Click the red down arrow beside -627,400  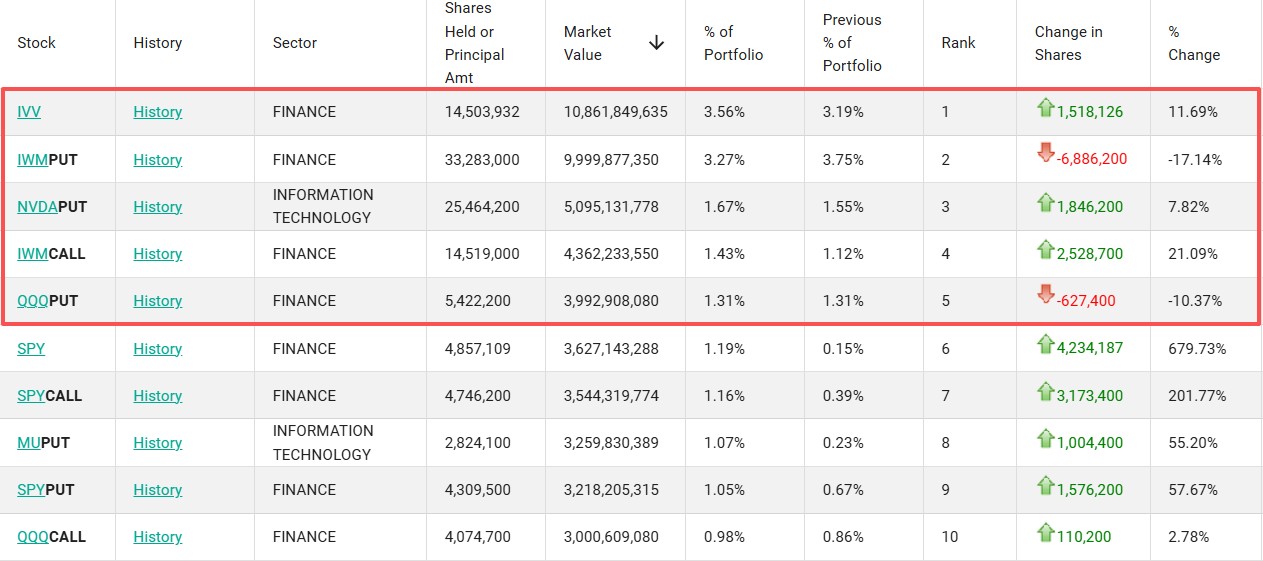1045,295
